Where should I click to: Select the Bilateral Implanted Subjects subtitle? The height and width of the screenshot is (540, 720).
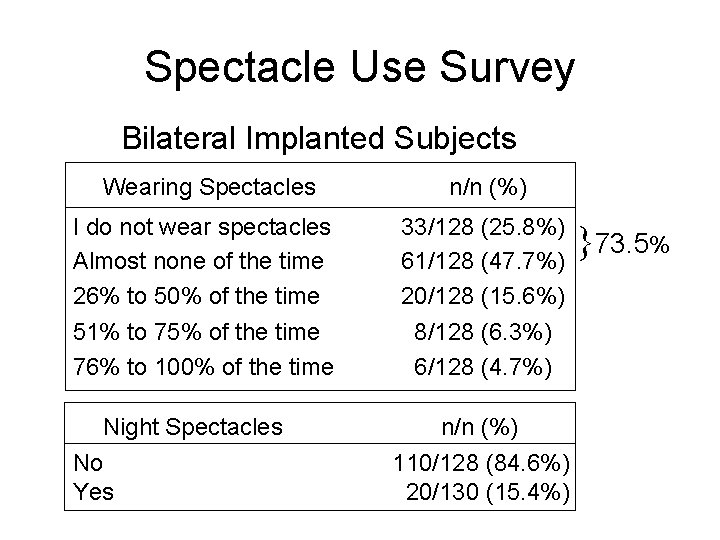[x=319, y=138]
